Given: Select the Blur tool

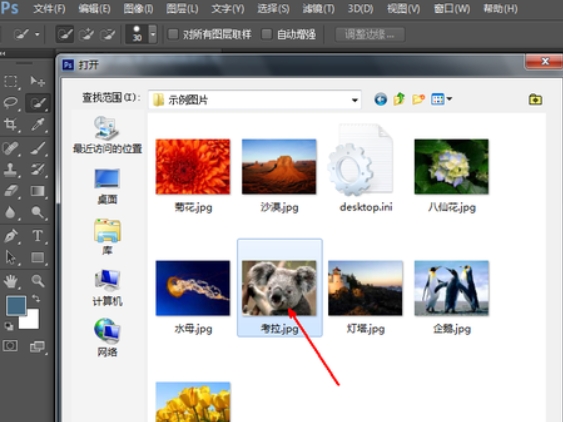Looking at the screenshot, I should tap(10, 212).
